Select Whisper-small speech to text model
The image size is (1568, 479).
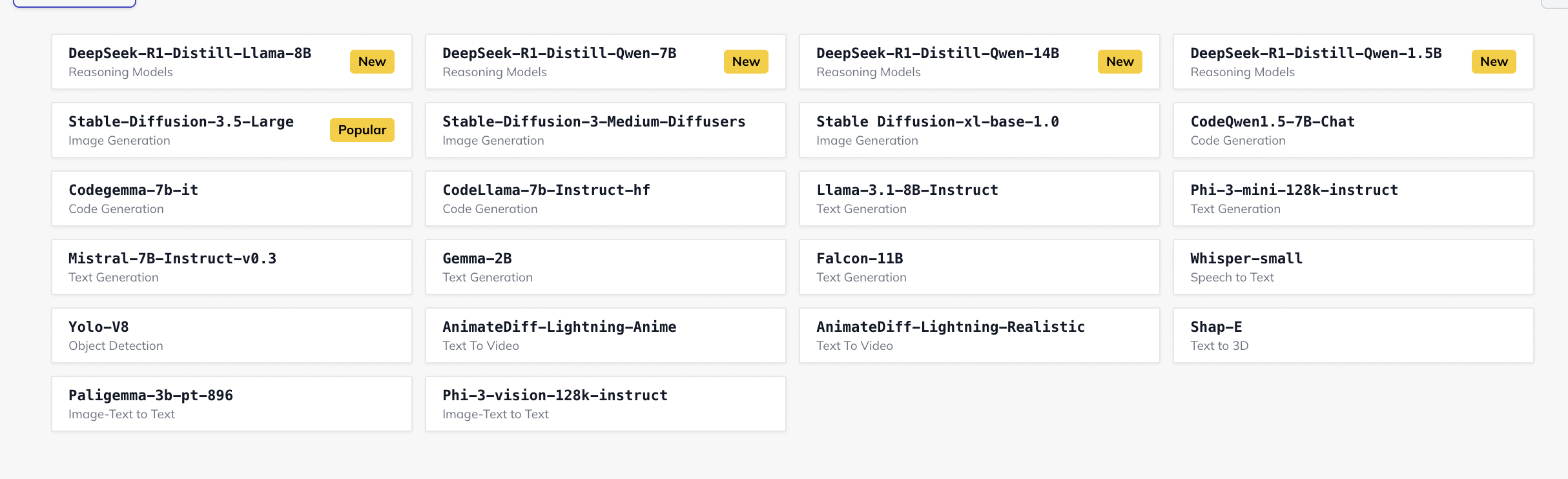pyautogui.click(x=1354, y=267)
